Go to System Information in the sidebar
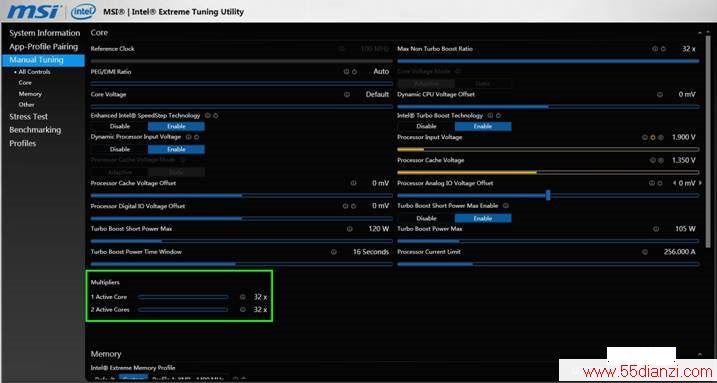The width and height of the screenshot is (717, 383). [44, 33]
